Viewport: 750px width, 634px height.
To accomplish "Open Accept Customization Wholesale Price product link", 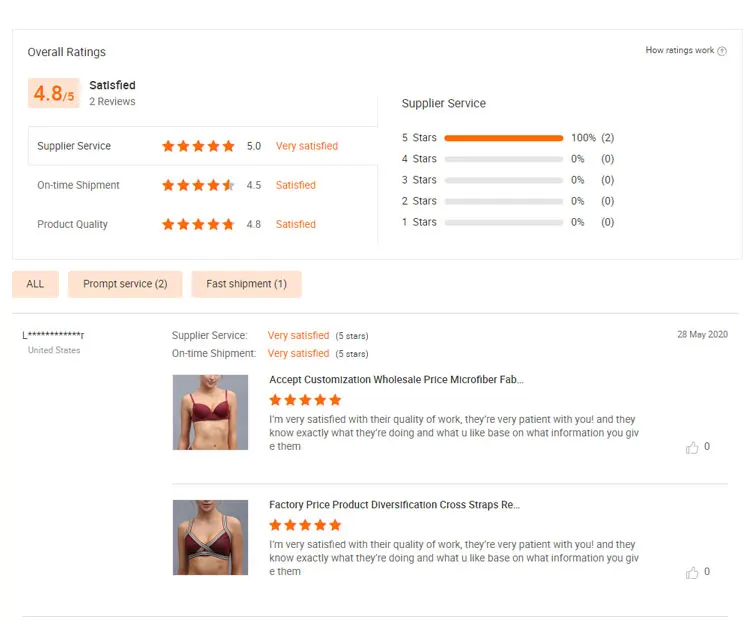I will pyautogui.click(x=396, y=379).
